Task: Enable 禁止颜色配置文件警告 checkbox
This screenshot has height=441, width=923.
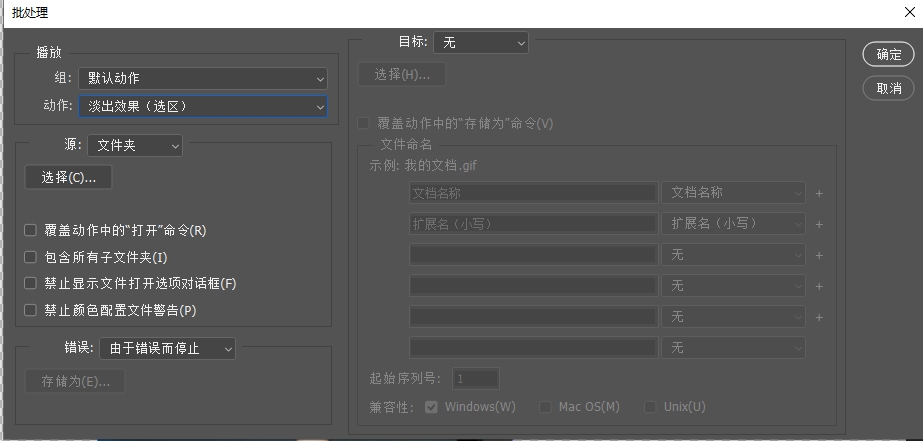Action: pos(30,311)
